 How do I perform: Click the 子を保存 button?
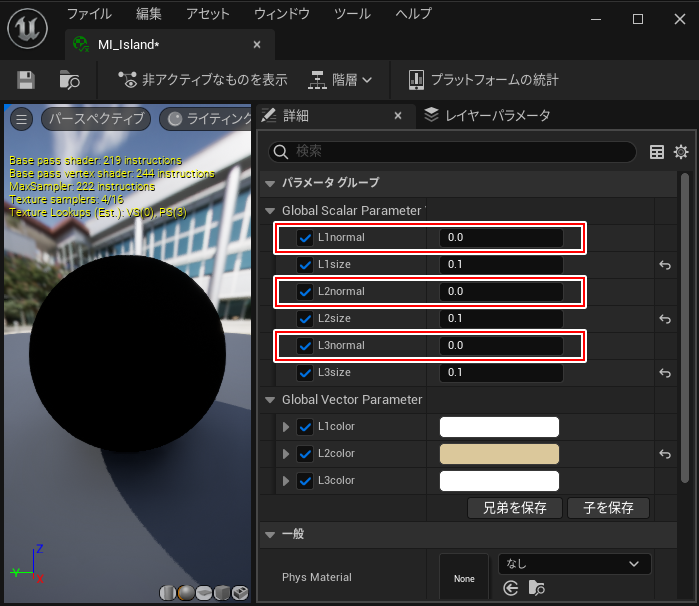pos(608,508)
